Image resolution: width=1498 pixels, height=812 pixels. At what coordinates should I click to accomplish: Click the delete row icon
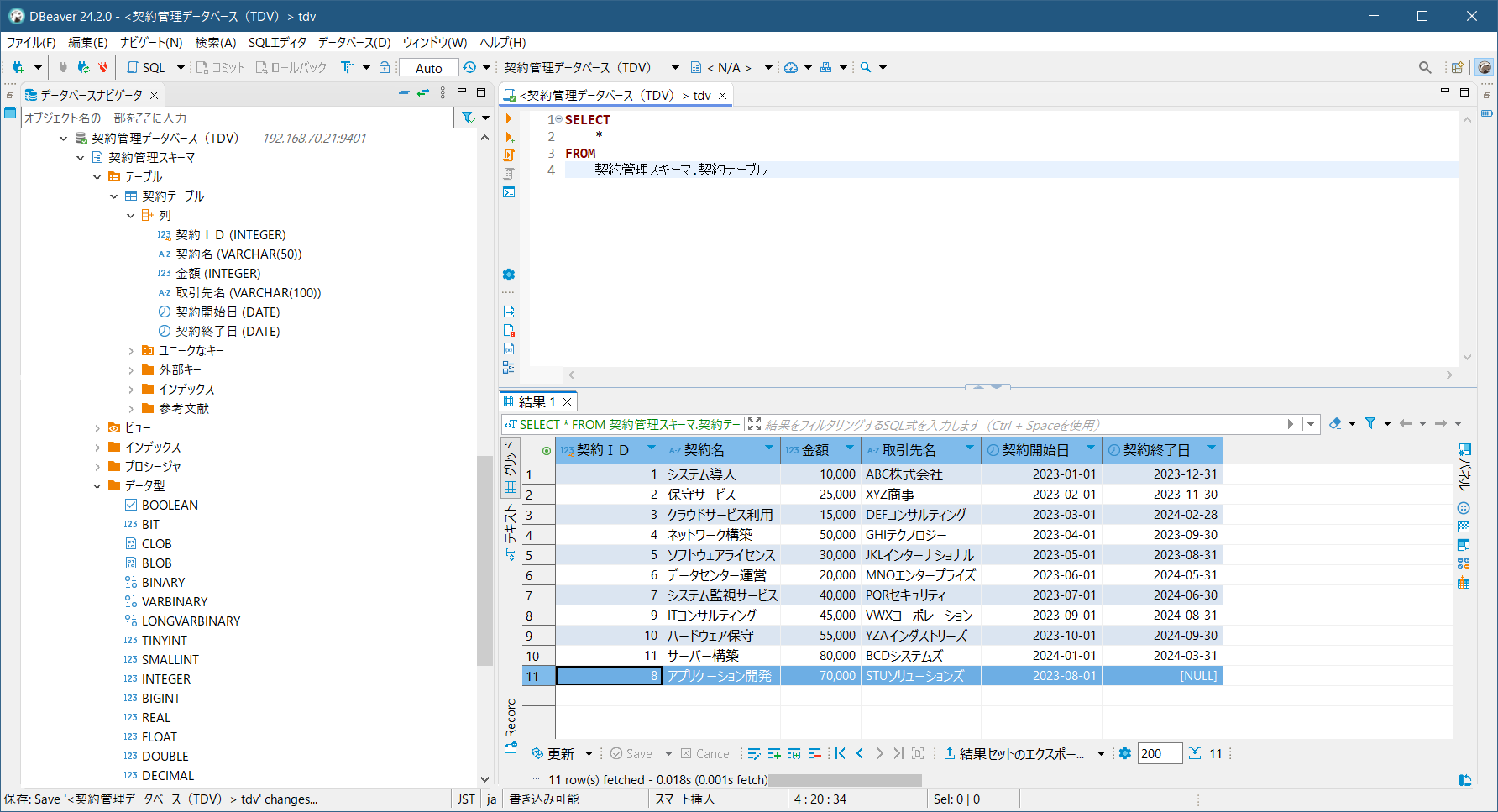coord(814,753)
